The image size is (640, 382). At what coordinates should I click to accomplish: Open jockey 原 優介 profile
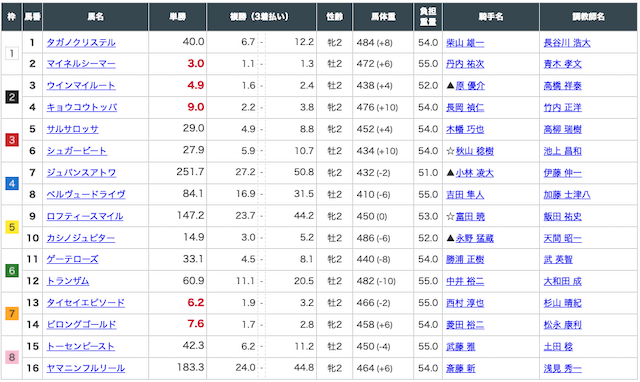point(470,86)
